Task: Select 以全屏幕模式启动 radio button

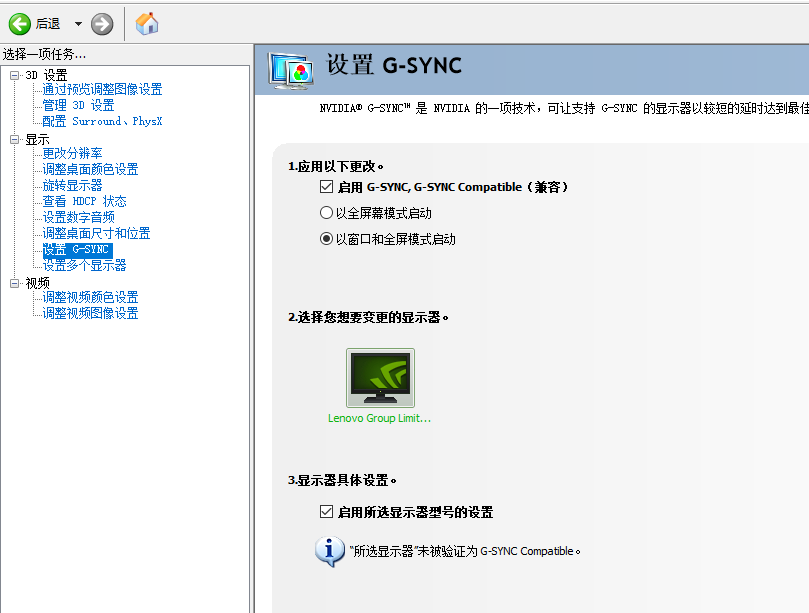Action: pos(326,213)
